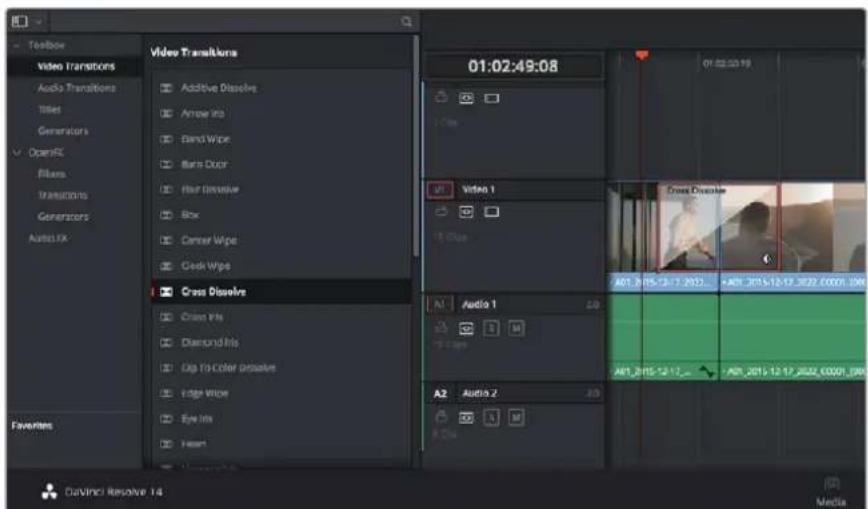Click the A2 destination control
Screen dimensions: 868x509
pos(440,394)
